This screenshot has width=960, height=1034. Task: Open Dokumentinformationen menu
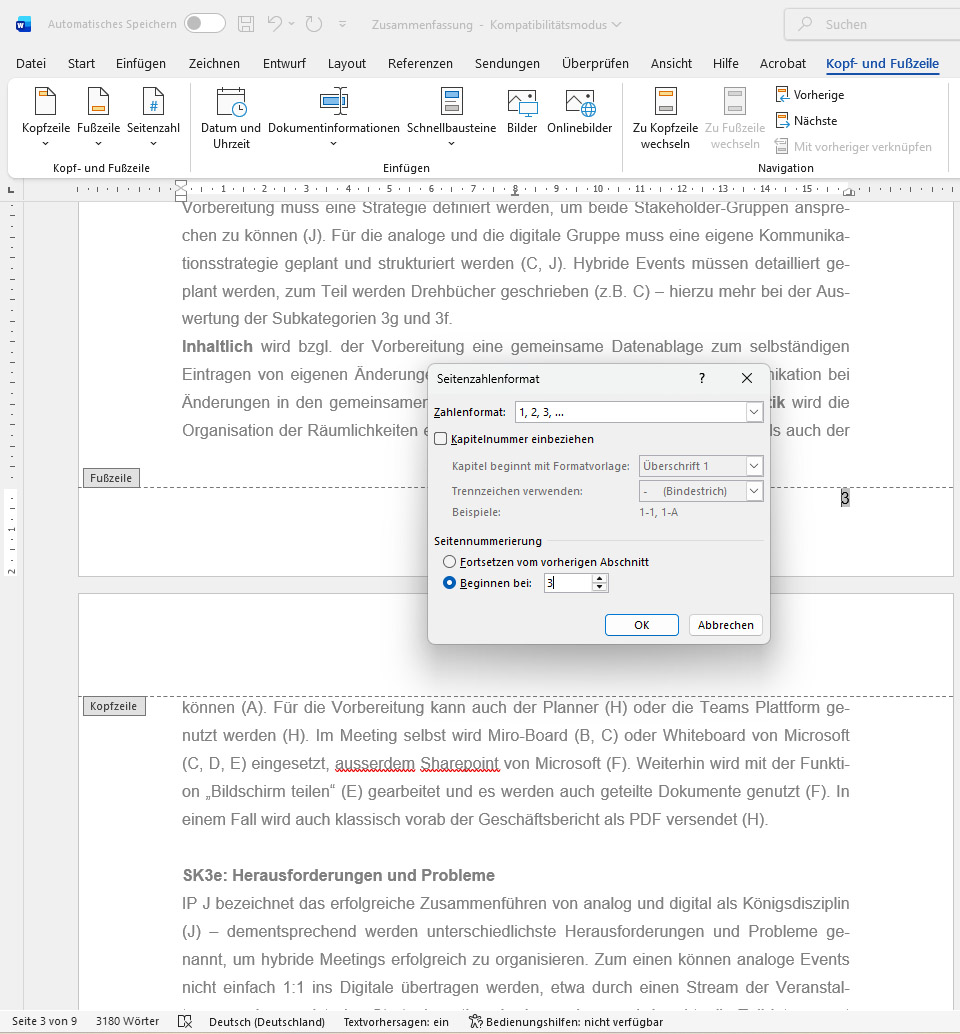[x=333, y=115]
